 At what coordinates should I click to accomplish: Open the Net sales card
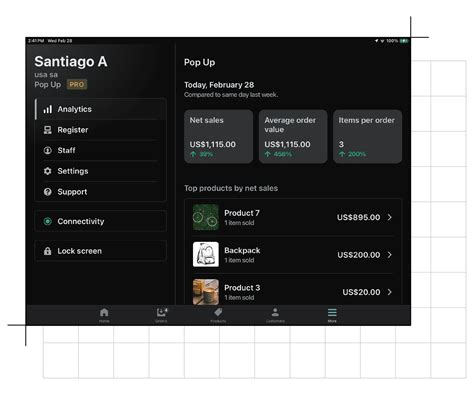(219, 136)
